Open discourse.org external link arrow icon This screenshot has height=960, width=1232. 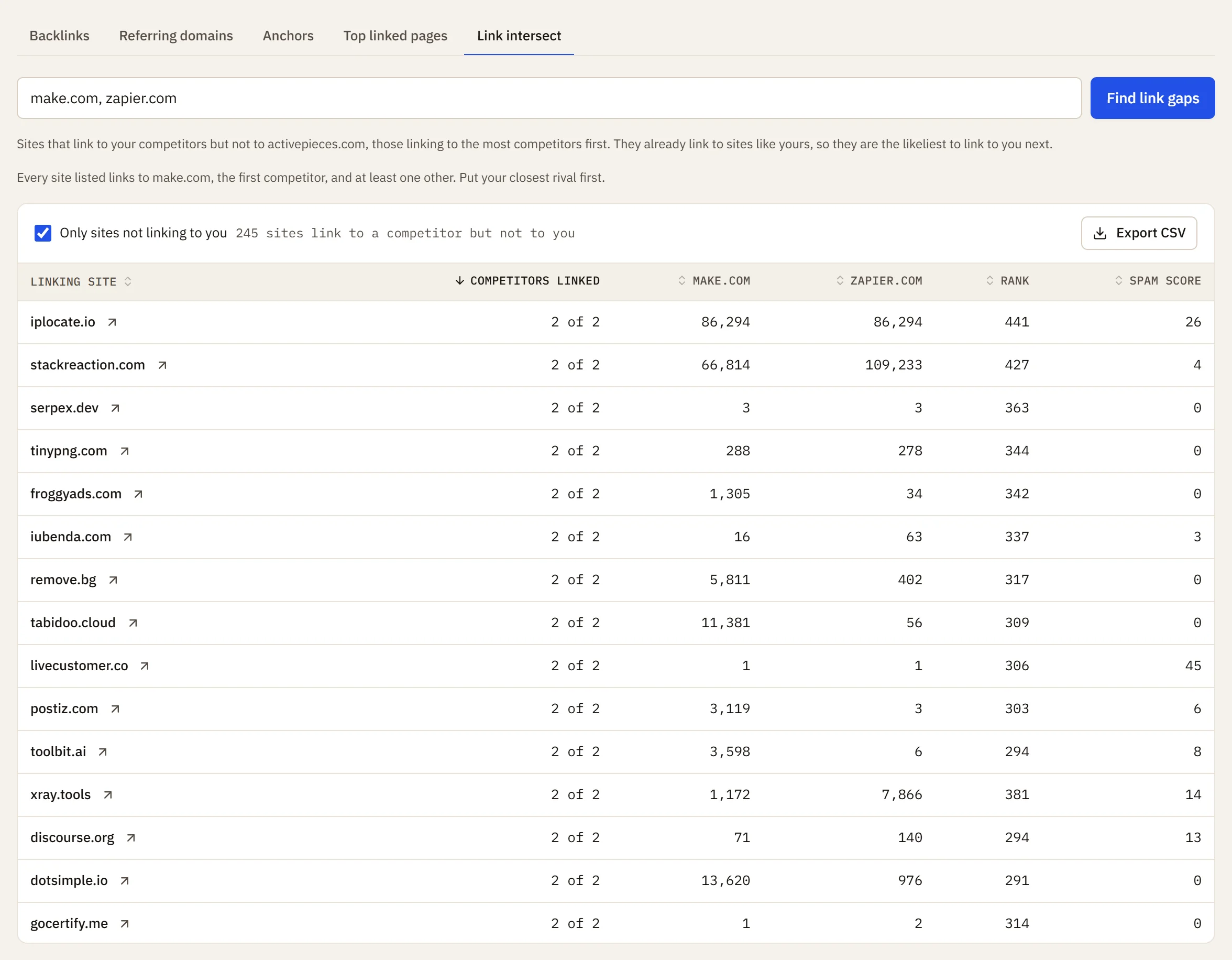[131, 837]
